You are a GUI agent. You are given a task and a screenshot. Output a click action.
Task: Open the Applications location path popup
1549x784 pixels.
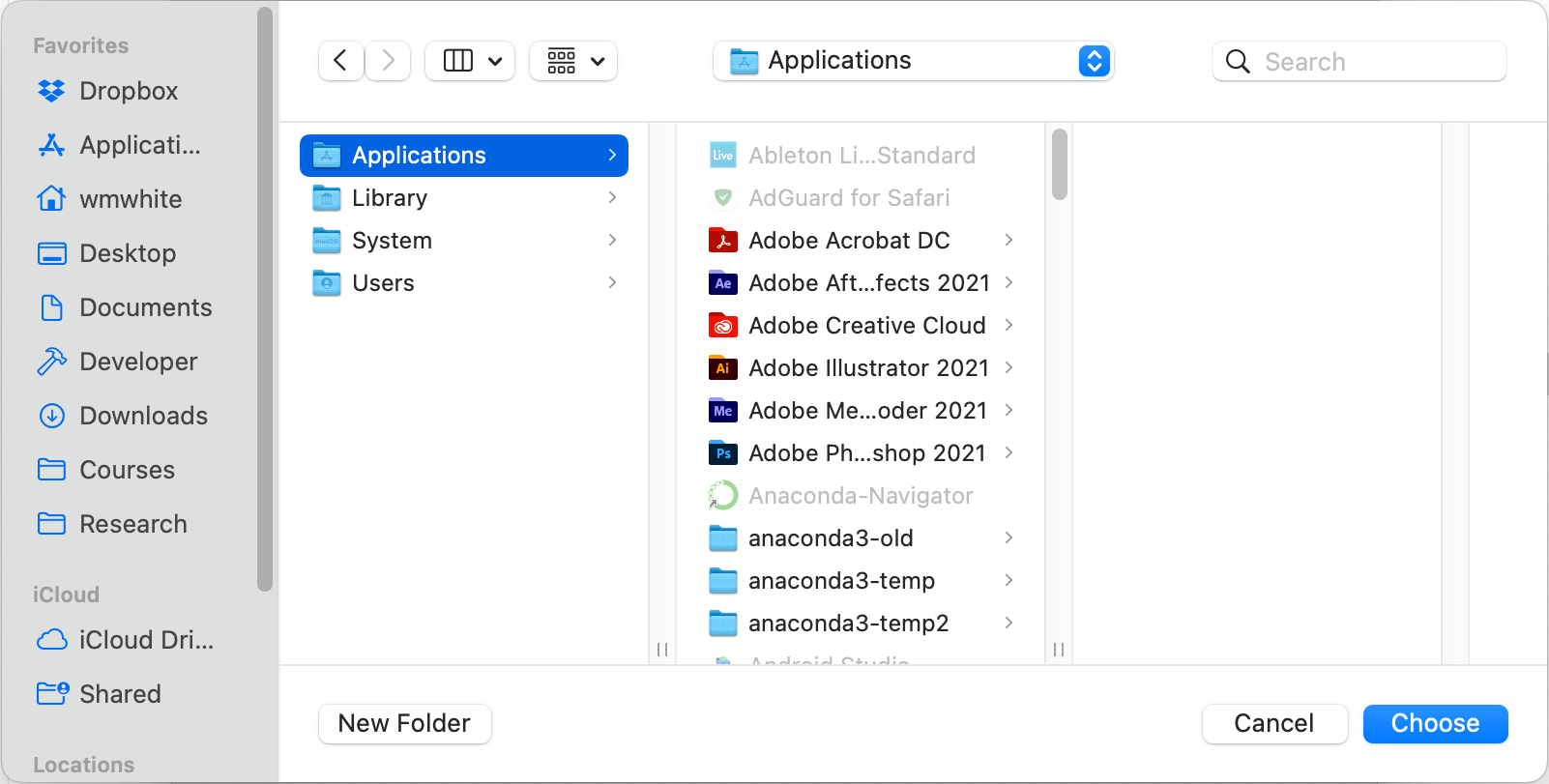coord(913,61)
